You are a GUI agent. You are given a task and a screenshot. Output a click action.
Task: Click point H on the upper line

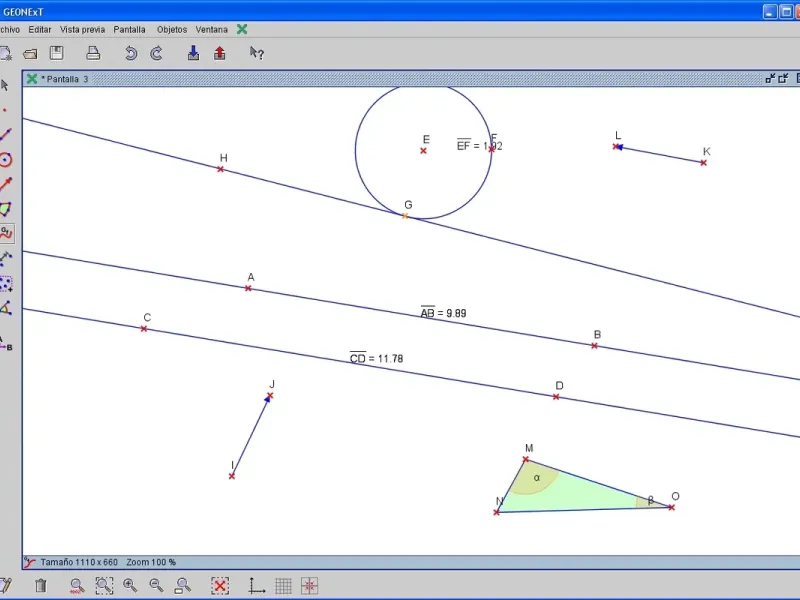(x=220, y=169)
